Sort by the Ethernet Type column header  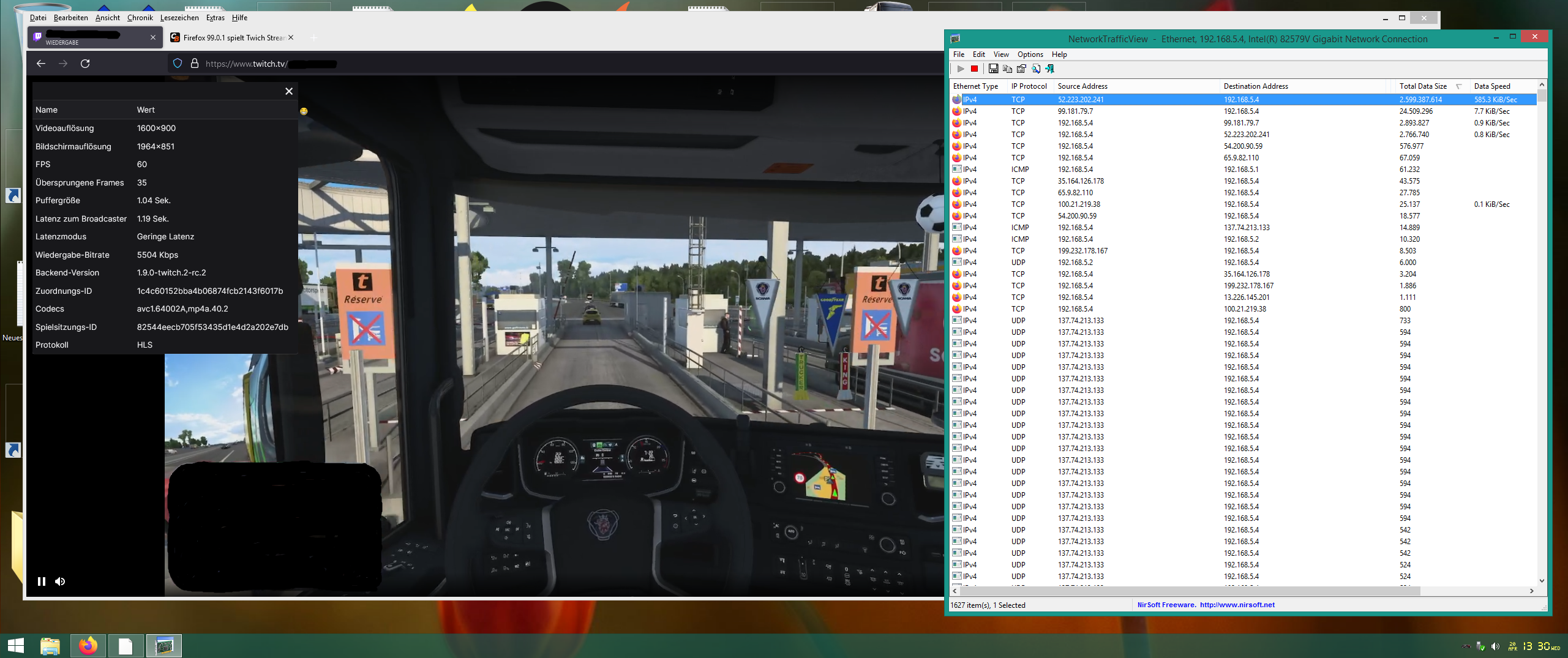click(978, 86)
